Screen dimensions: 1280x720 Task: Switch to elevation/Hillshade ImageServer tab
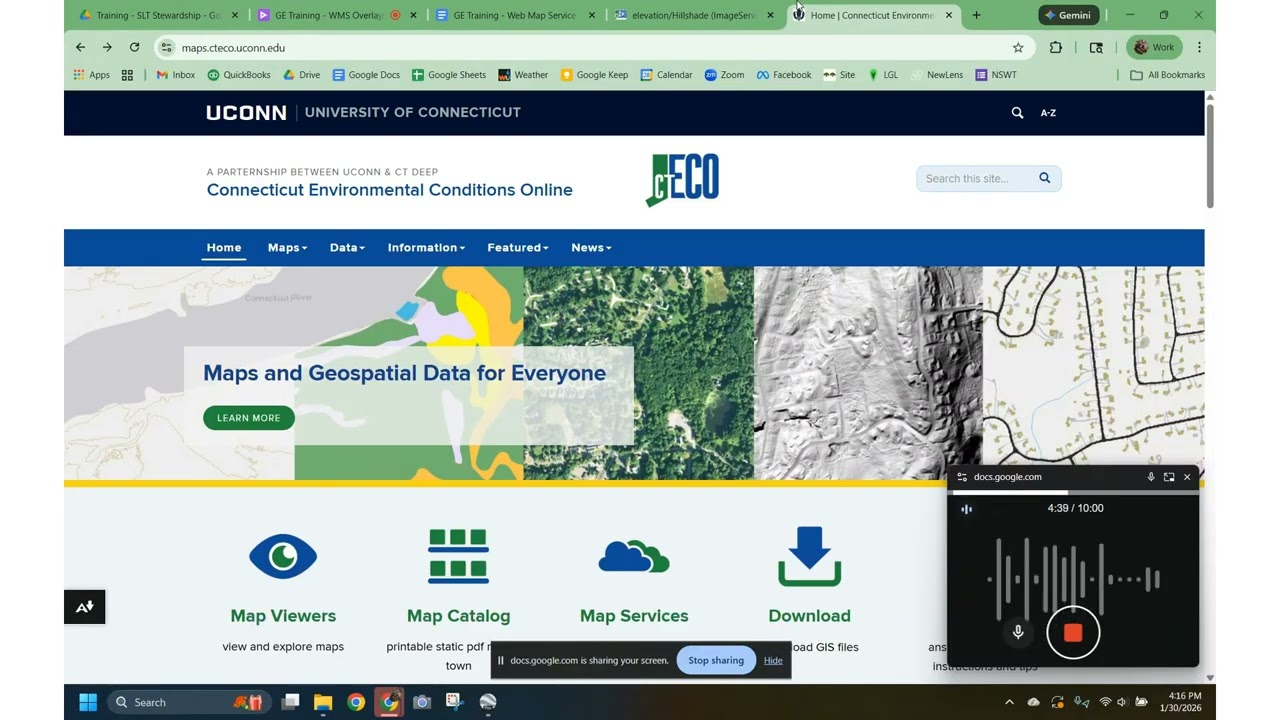[694, 15]
